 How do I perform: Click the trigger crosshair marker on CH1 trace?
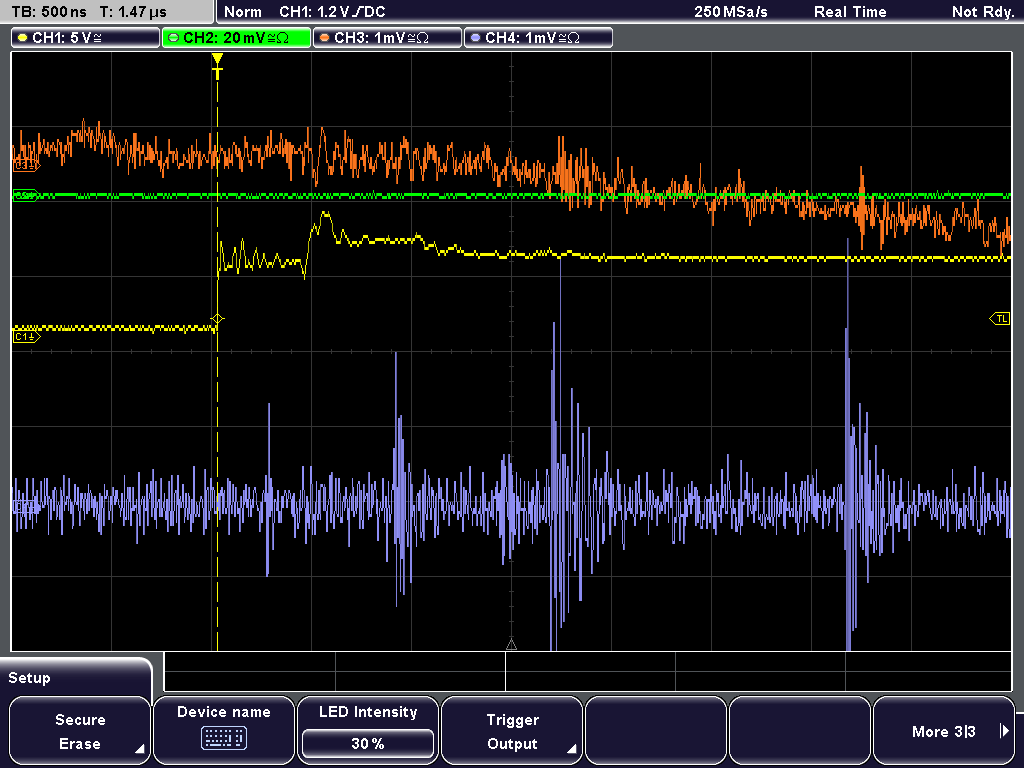pos(217,319)
